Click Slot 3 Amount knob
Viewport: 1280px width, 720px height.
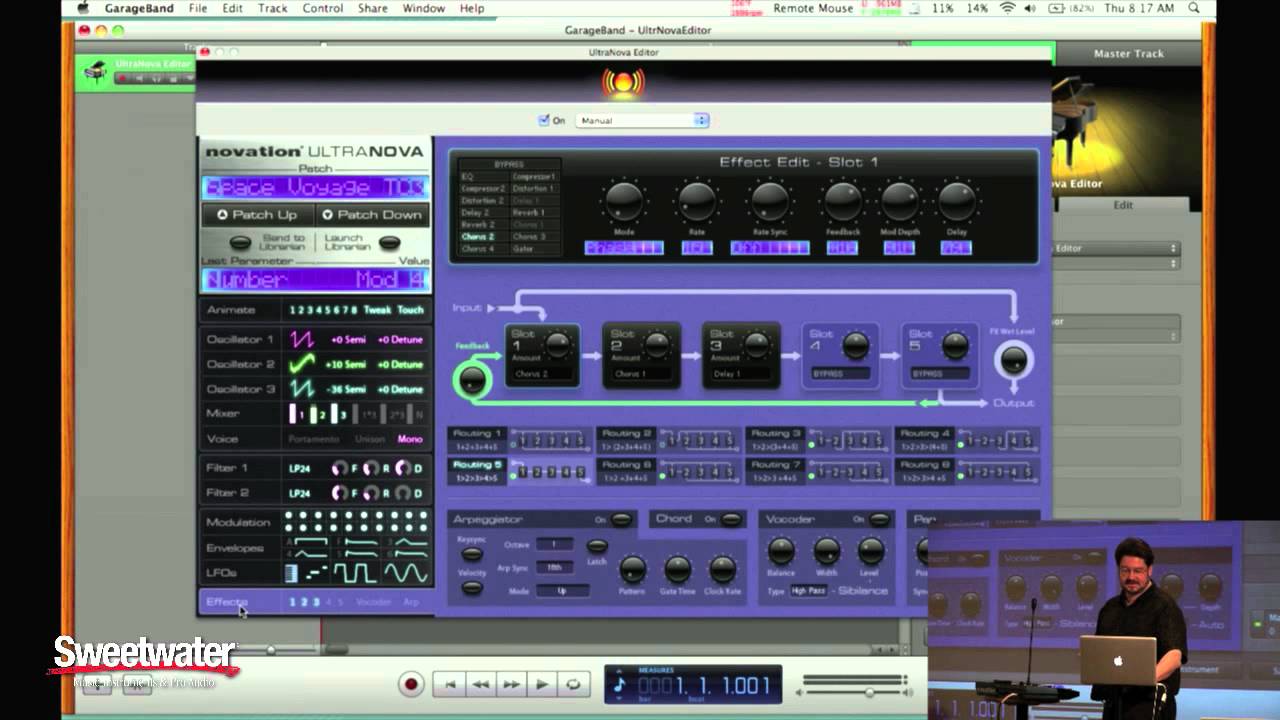(x=757, y=345)
